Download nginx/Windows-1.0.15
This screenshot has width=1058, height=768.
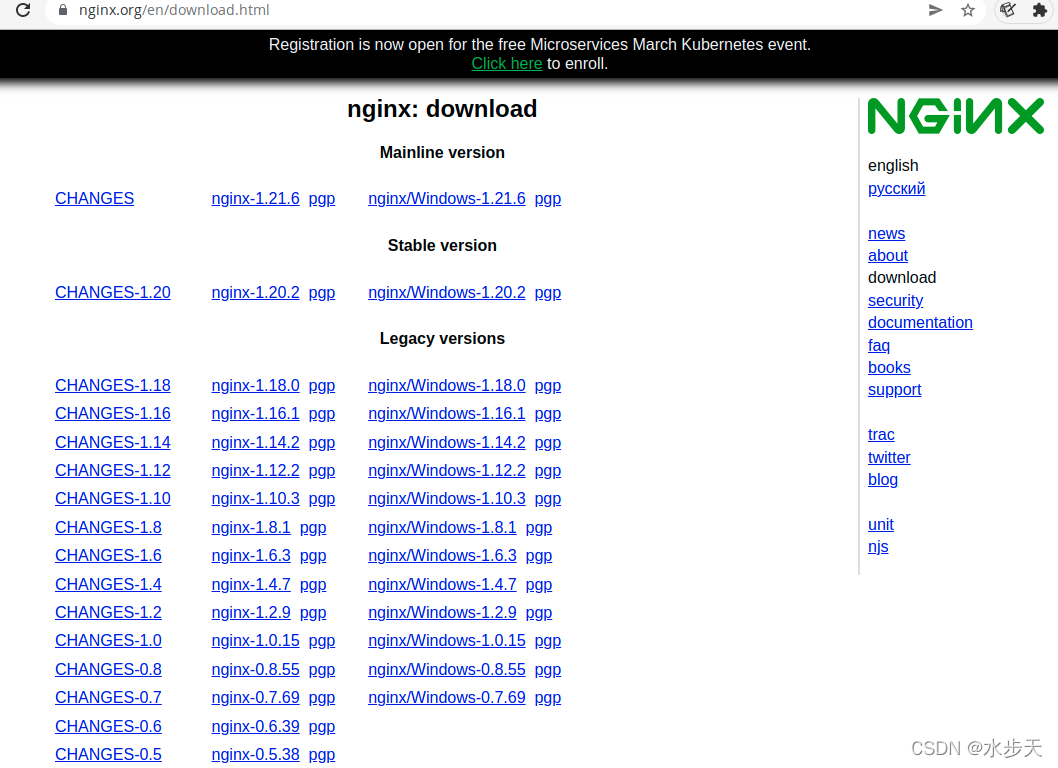pos(447,640)
